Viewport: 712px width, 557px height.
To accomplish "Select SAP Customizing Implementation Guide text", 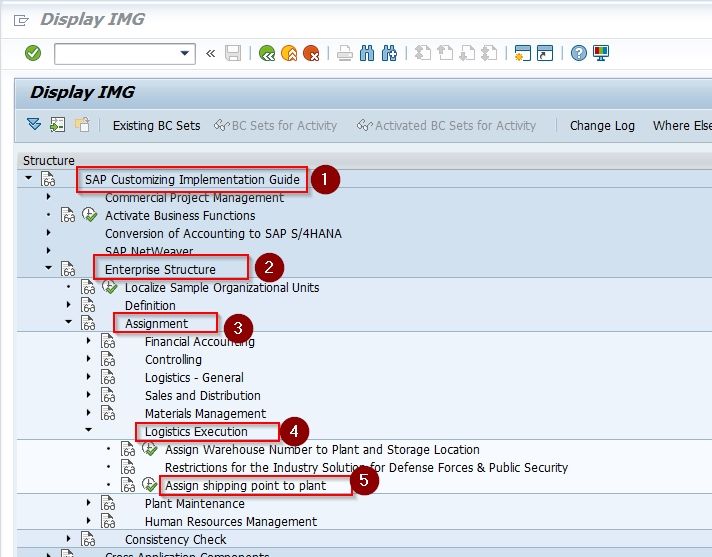I will tap(192, 180).
